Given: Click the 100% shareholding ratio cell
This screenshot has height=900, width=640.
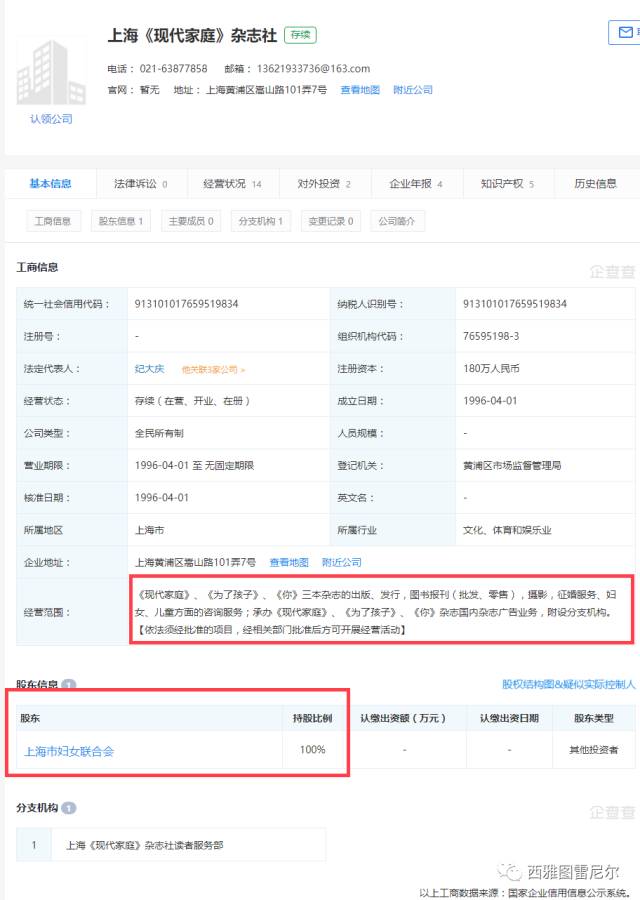Looking at the screenshot, I should coord(312,749).
